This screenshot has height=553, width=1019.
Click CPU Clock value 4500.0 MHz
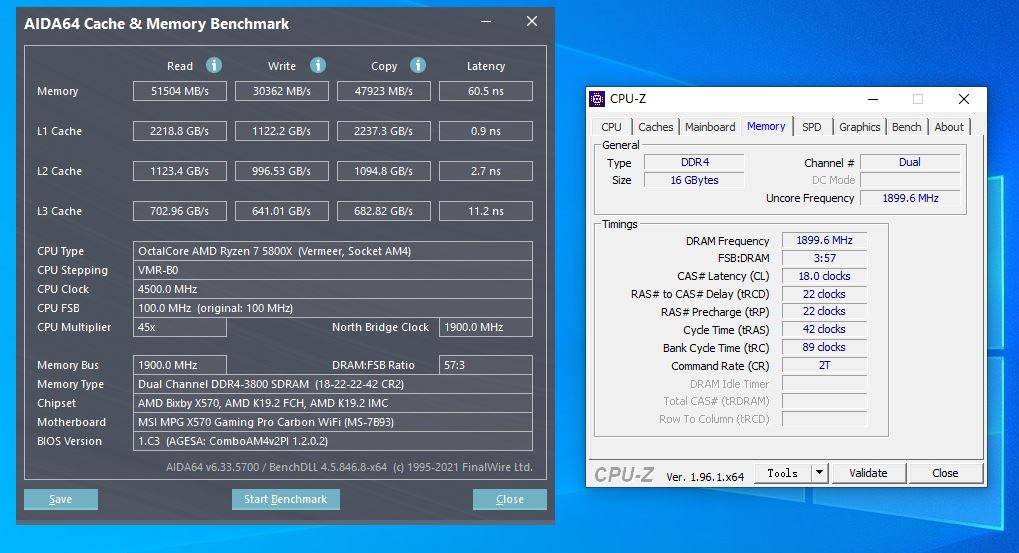pos(333,289)
